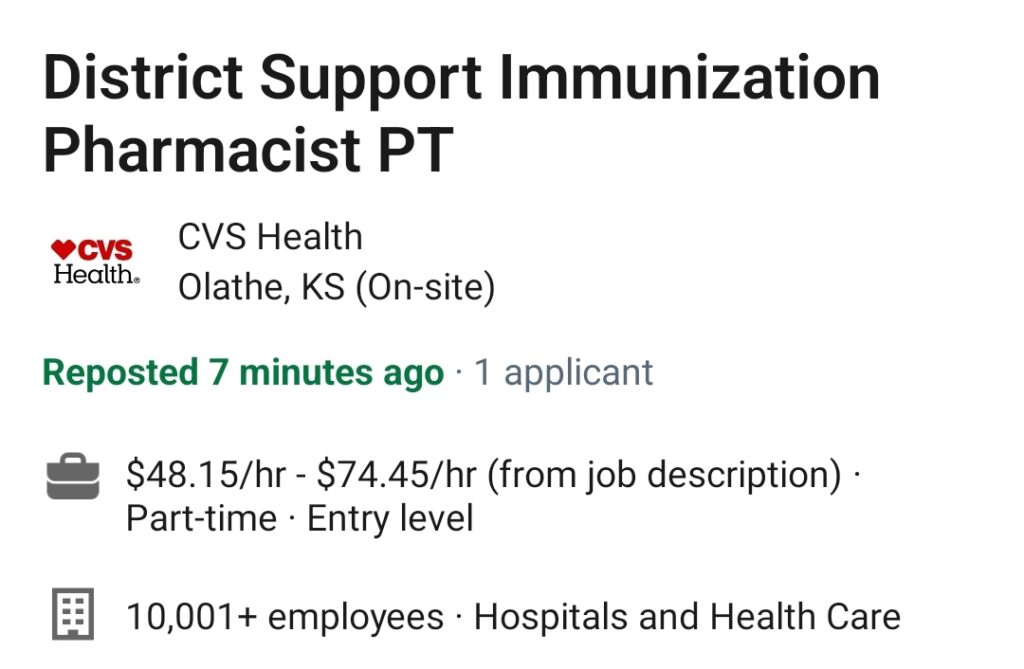This screenshot has height=669, width=1024.
Task: Click the 'Entry level' seniority label
Action: pos(391,519)
